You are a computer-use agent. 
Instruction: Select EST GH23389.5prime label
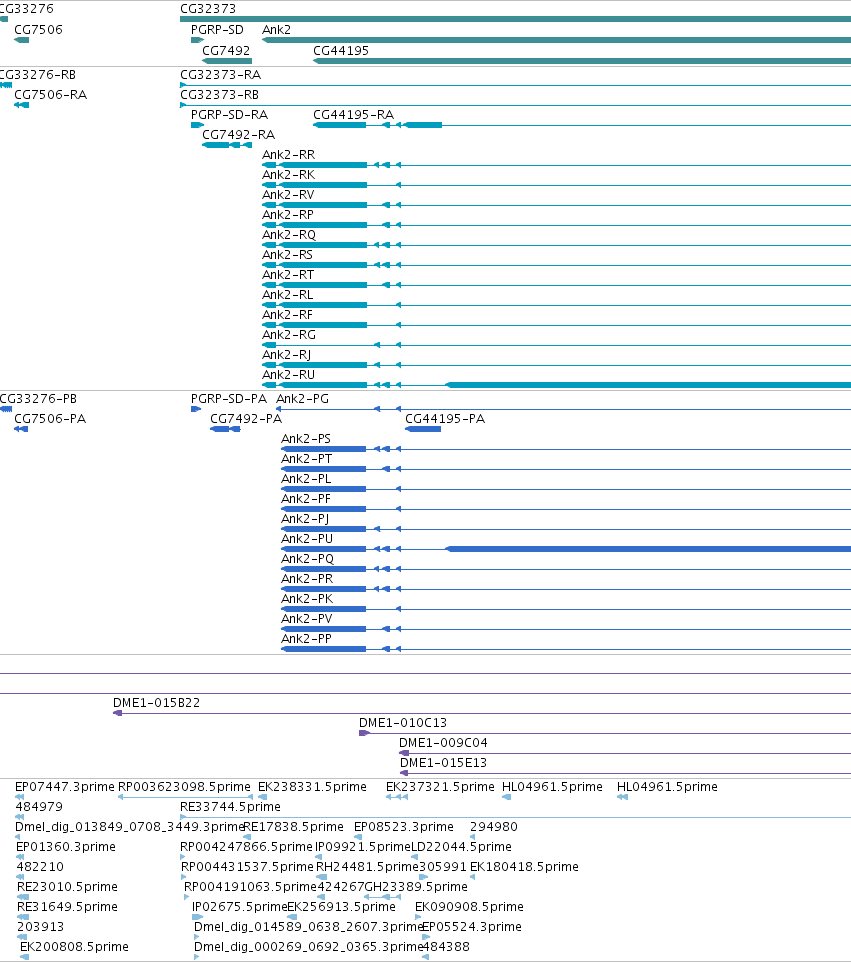click(x=416, y=887)
